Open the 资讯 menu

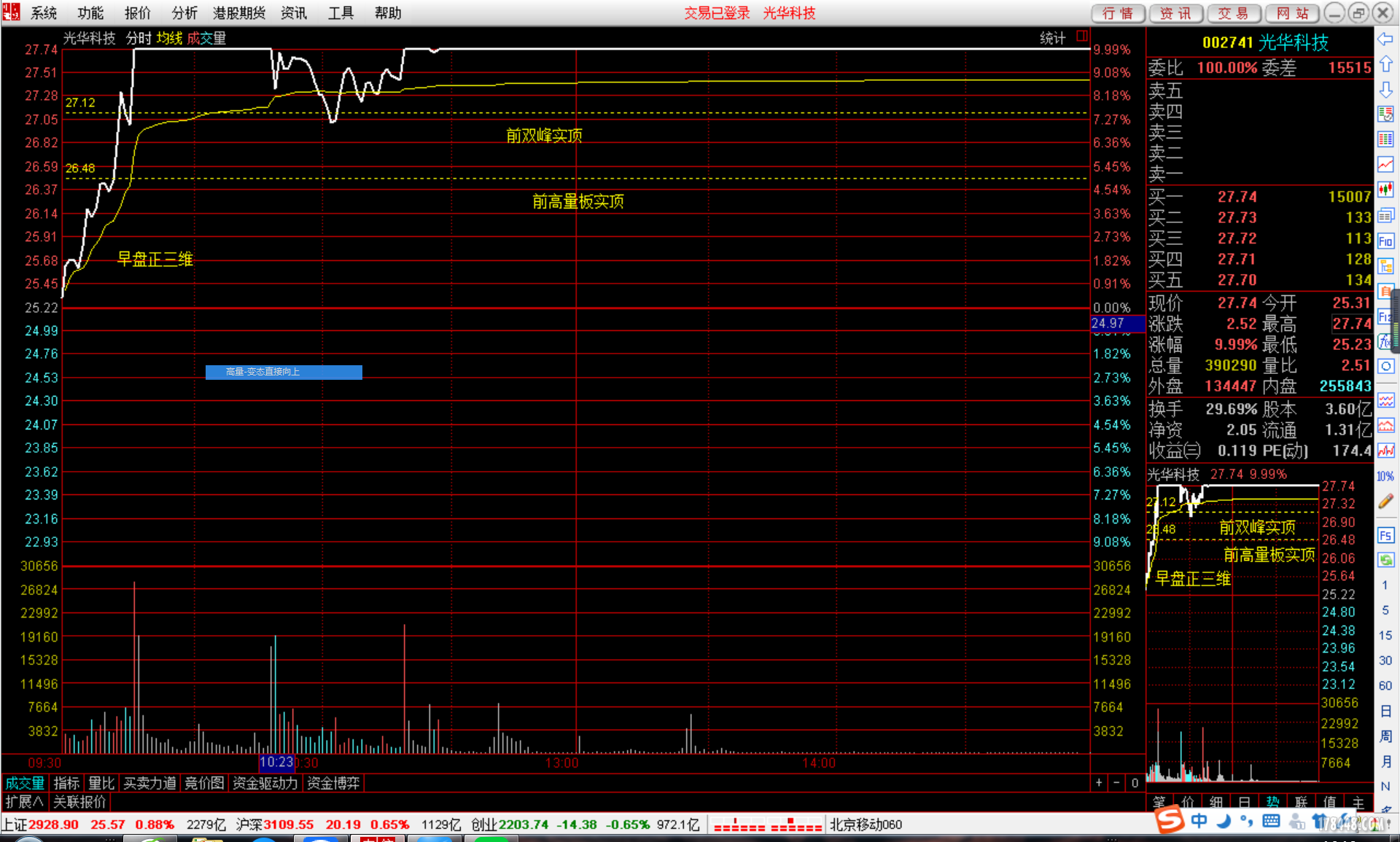294,12
